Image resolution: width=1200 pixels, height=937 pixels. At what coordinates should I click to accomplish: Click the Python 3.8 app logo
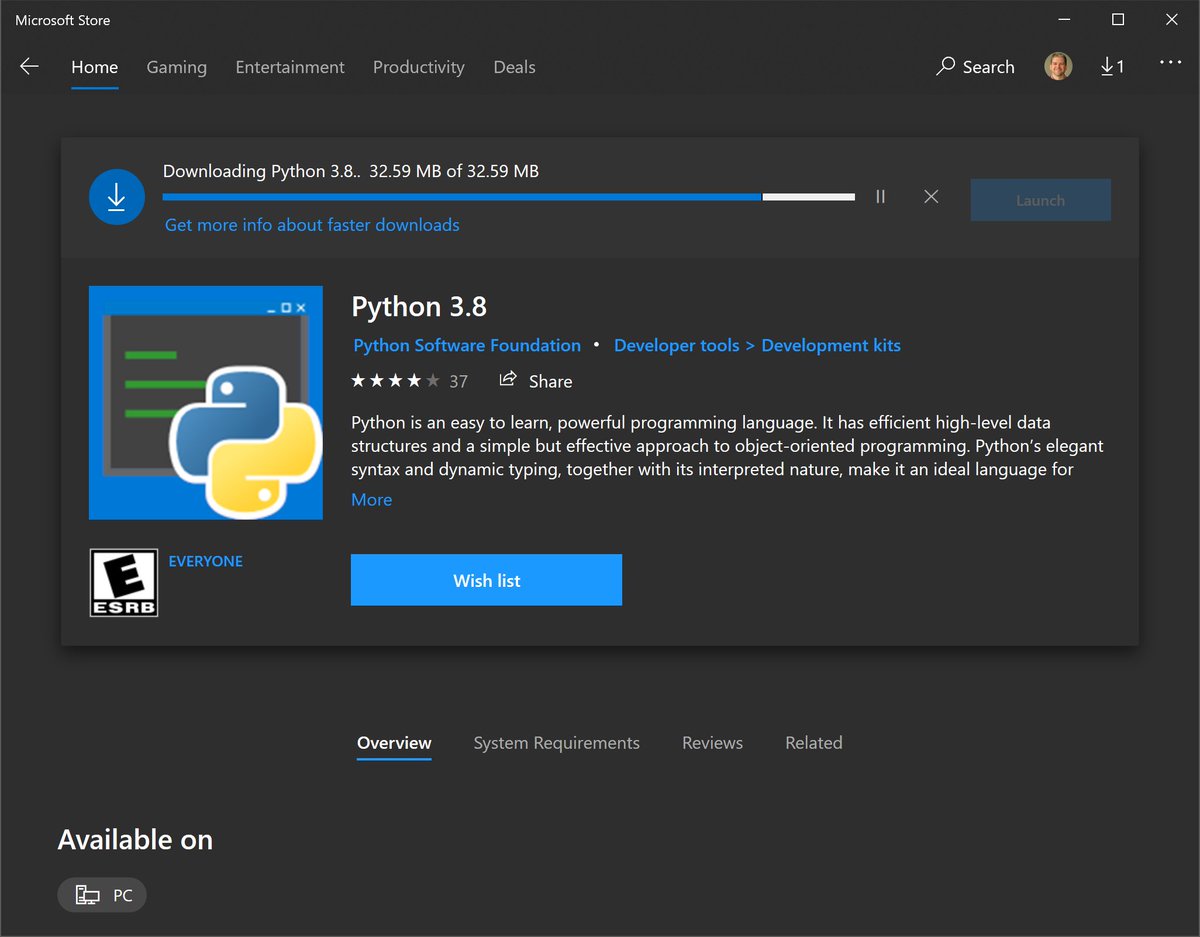coord(206,403)
